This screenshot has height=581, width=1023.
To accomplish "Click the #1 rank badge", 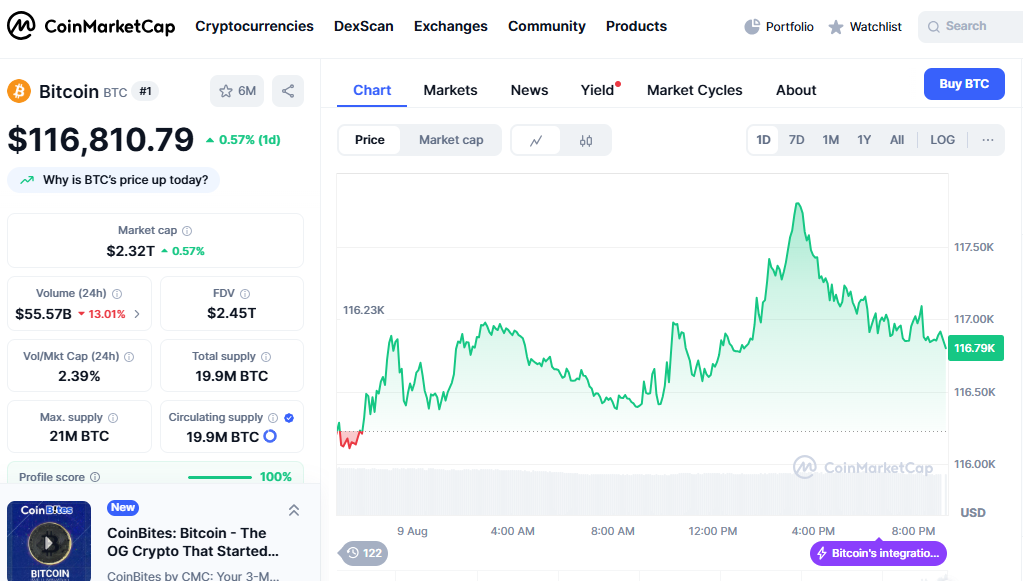I will click(145, 91).
